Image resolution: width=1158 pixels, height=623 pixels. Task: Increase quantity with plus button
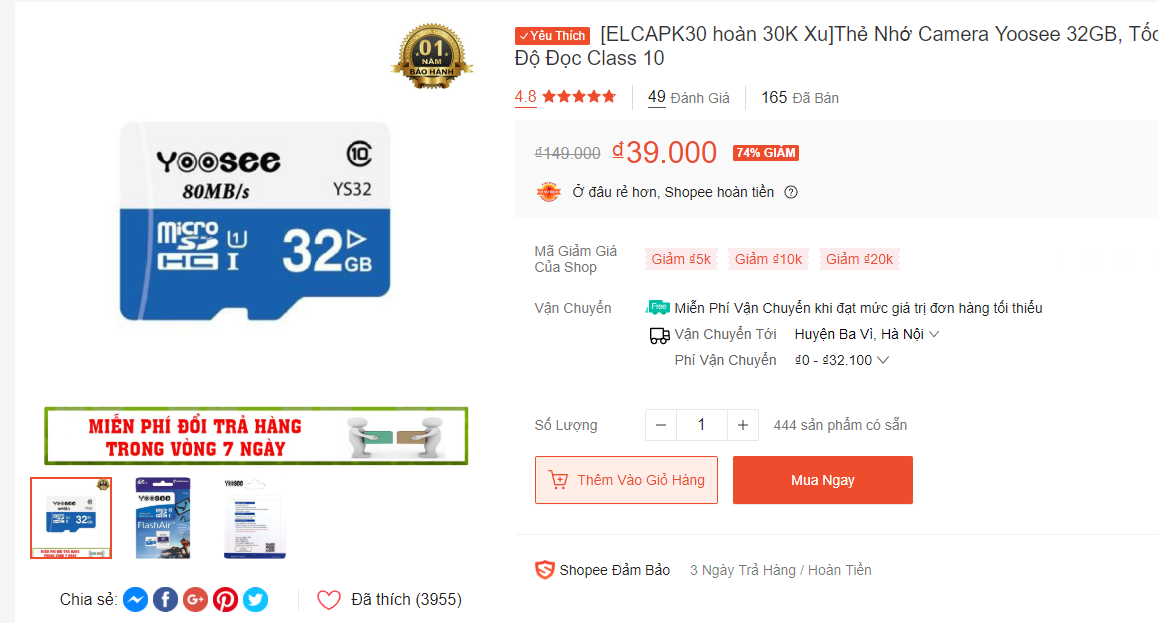tap(743, 425)
